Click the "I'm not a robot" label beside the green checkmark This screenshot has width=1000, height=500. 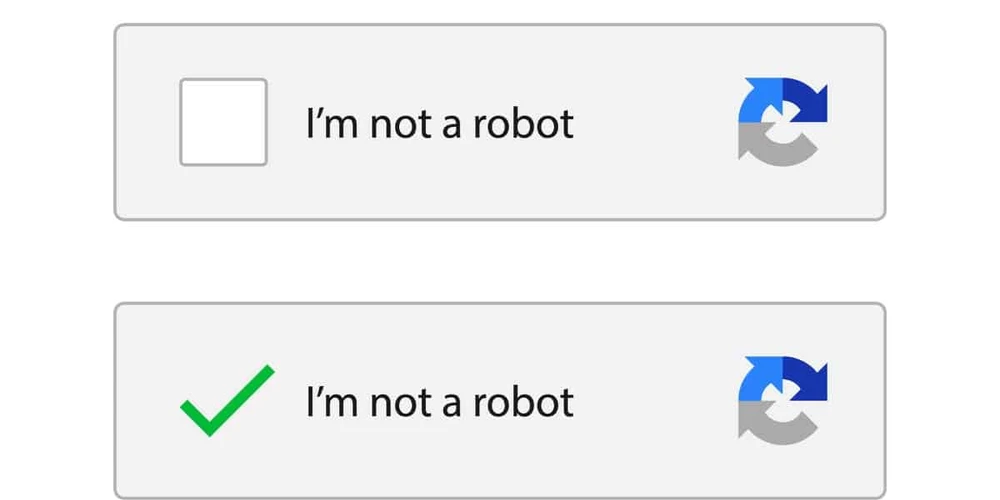tap(439, 402)
